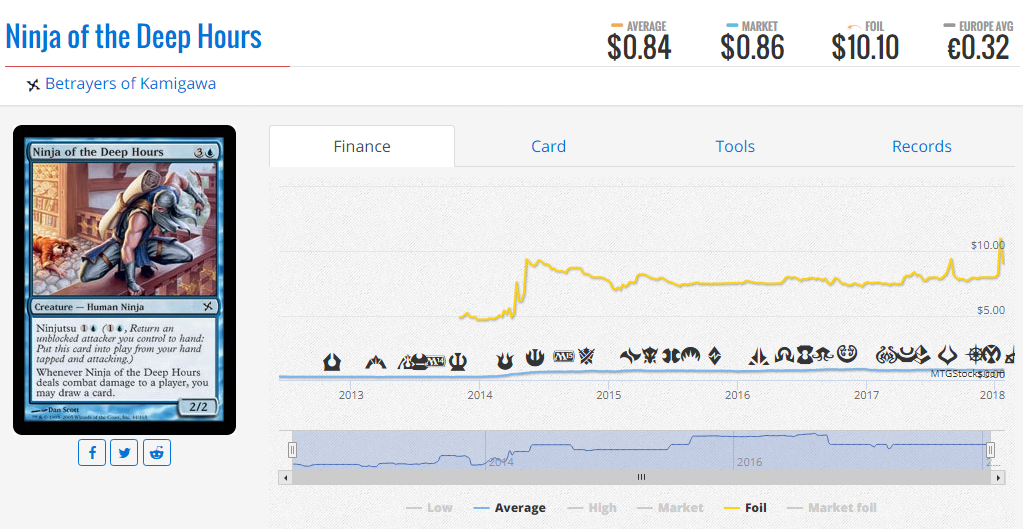Hide the Average price line via legend
The image size is (1023, 529).
(x=510, y=508)
